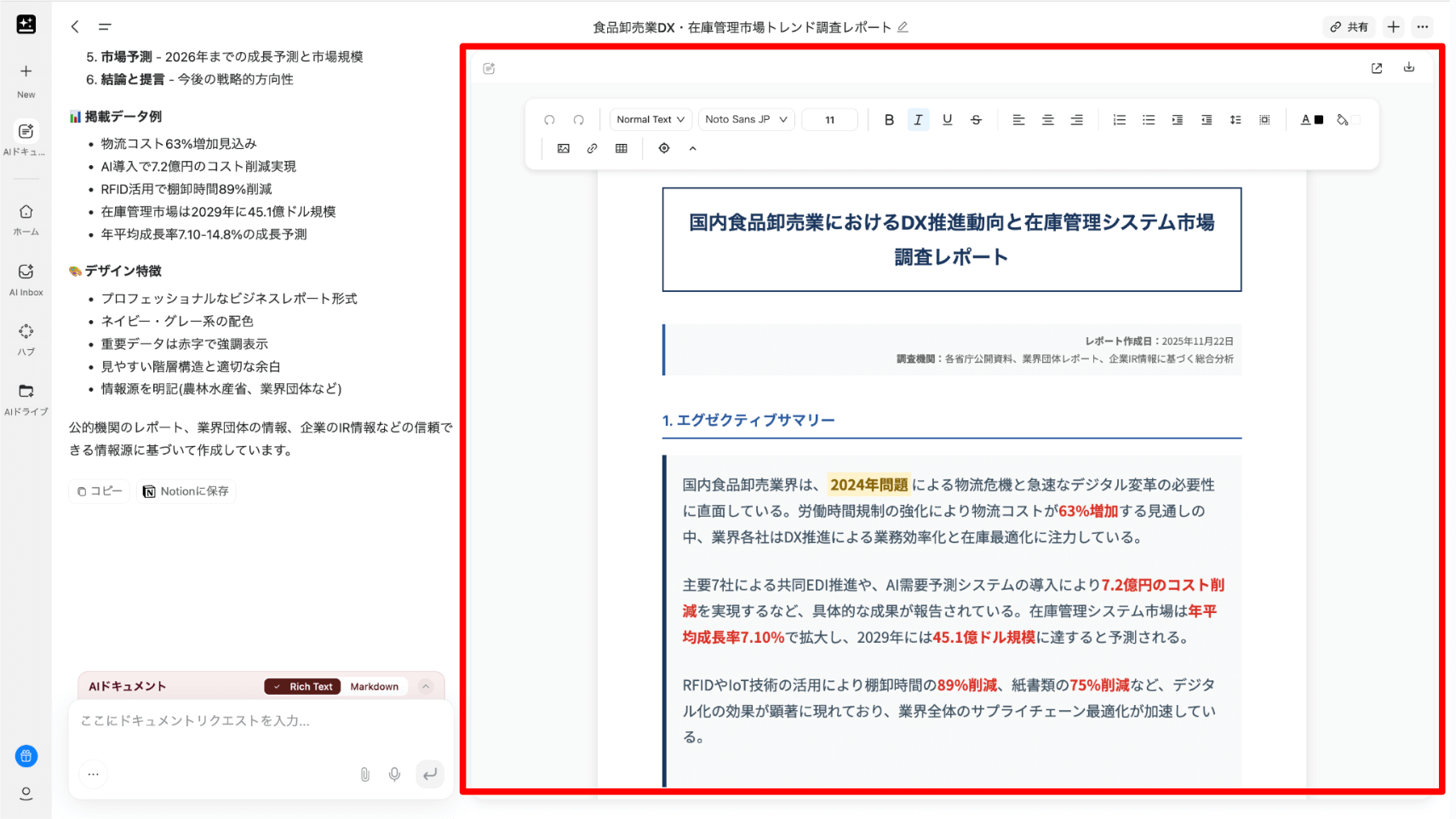The height and width of the screenshot is (819, 1456).
Task: Click the Notionに保存 button
Action: click(186, 491)
